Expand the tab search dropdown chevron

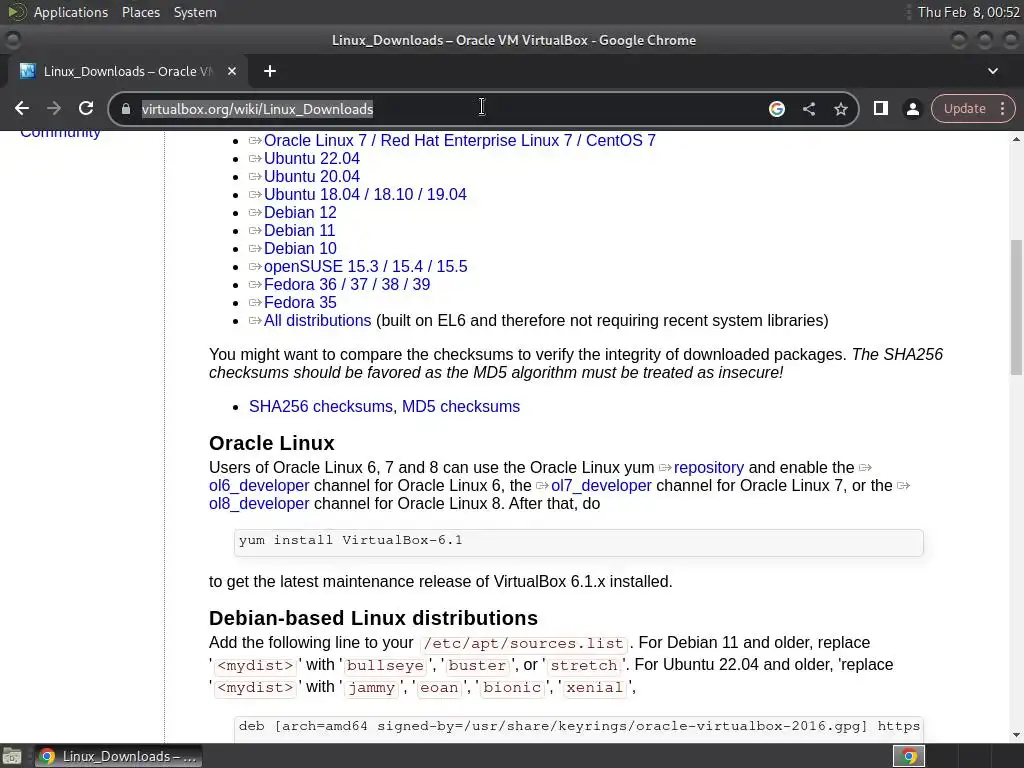click(x=993, y=71)
